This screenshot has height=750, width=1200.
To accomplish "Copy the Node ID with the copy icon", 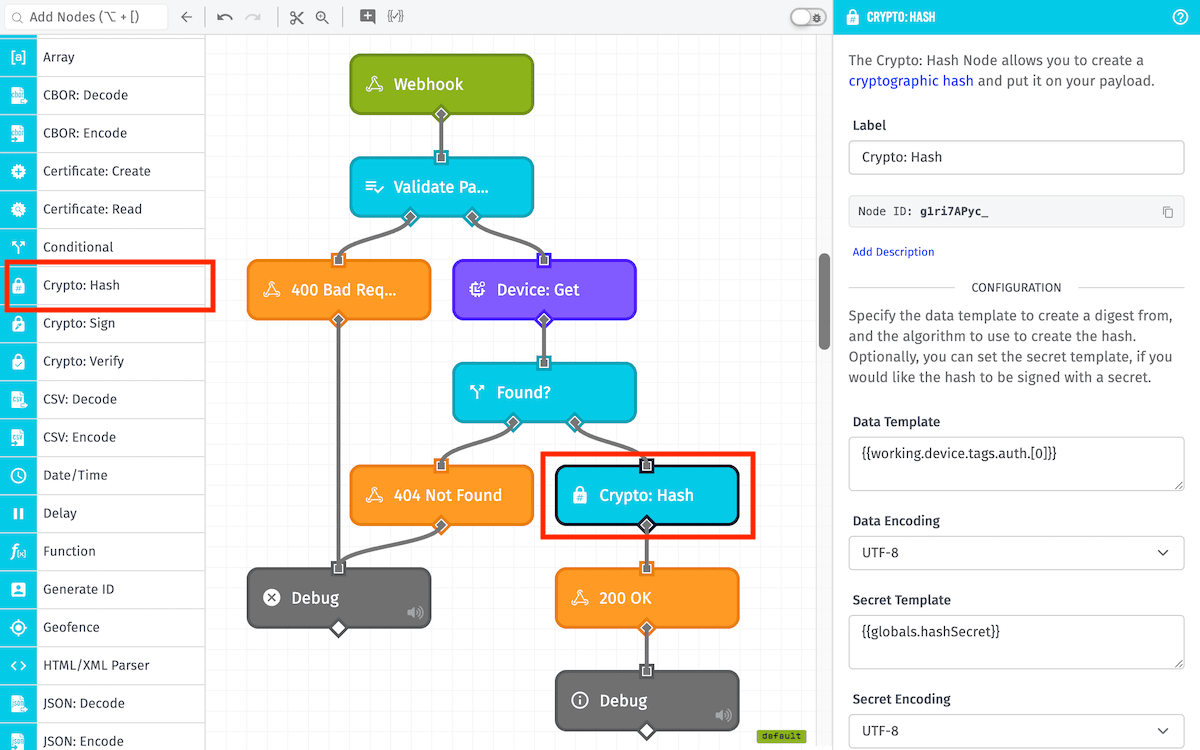I will [x=1167, y=212].
